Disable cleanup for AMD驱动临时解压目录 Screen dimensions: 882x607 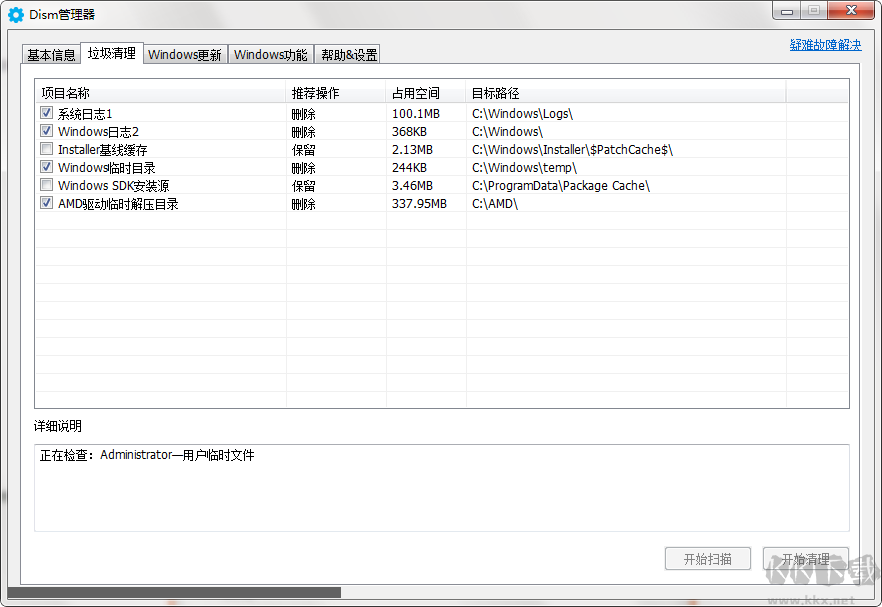(x=46, y=203)
